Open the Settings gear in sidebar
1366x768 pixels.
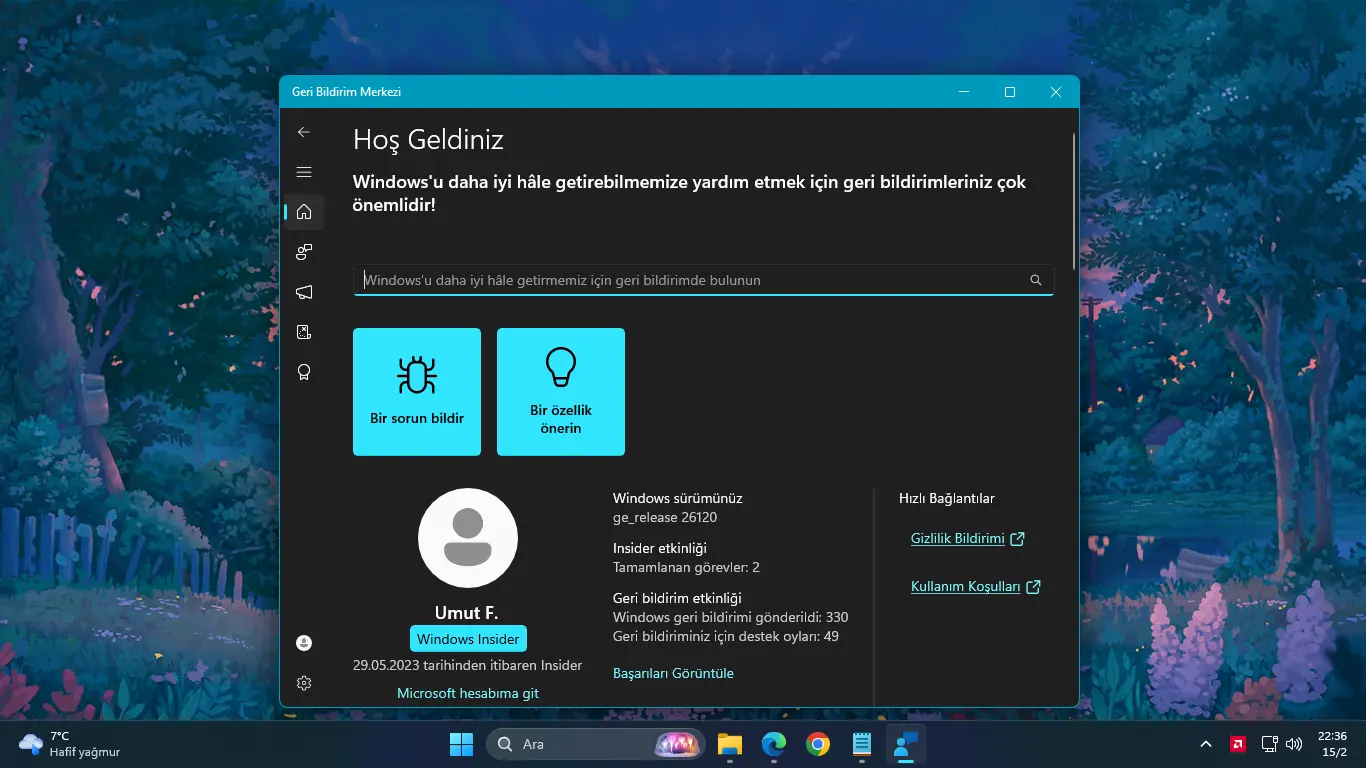(304, 683)
